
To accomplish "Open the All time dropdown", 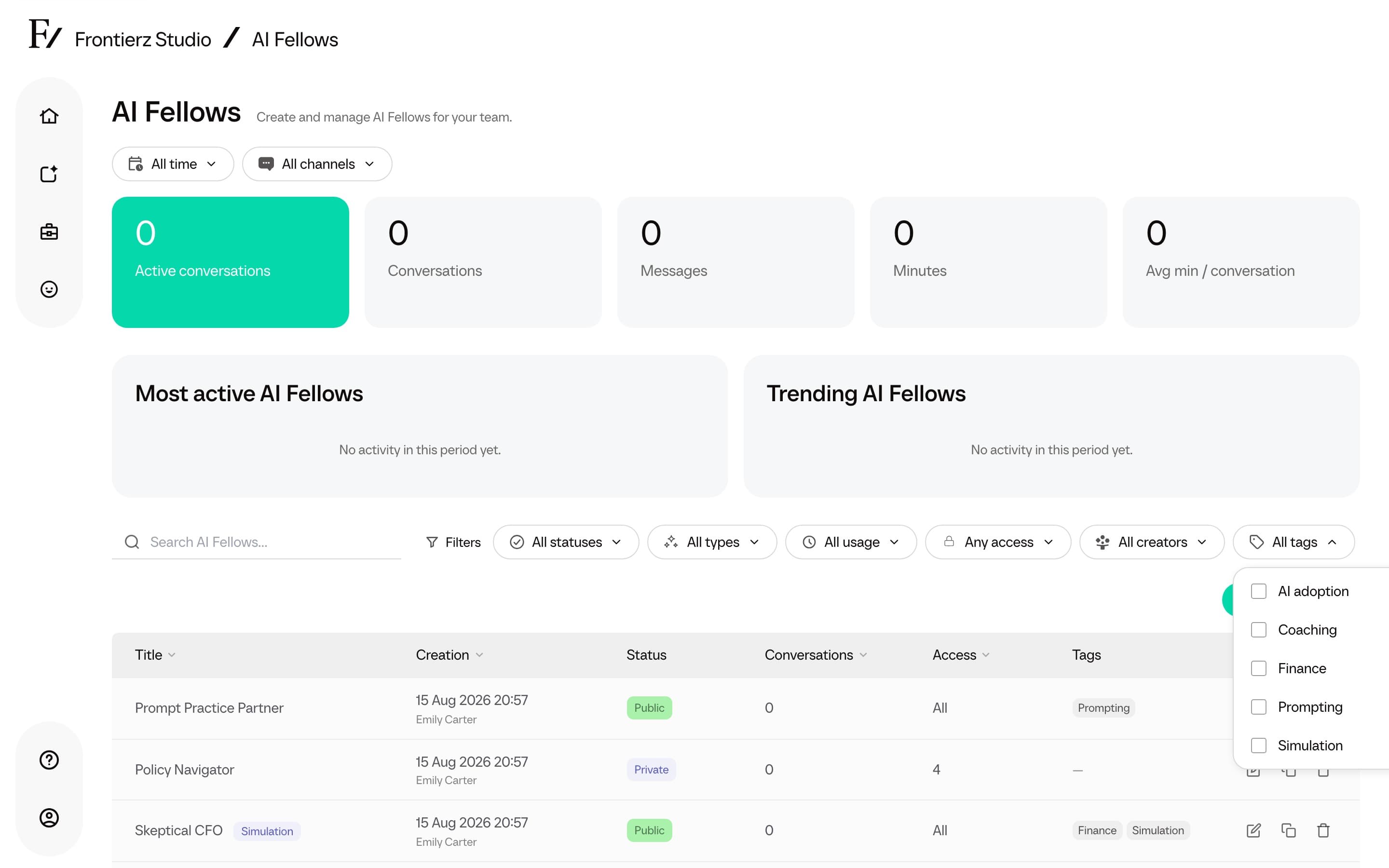I will tap(173, 164).
